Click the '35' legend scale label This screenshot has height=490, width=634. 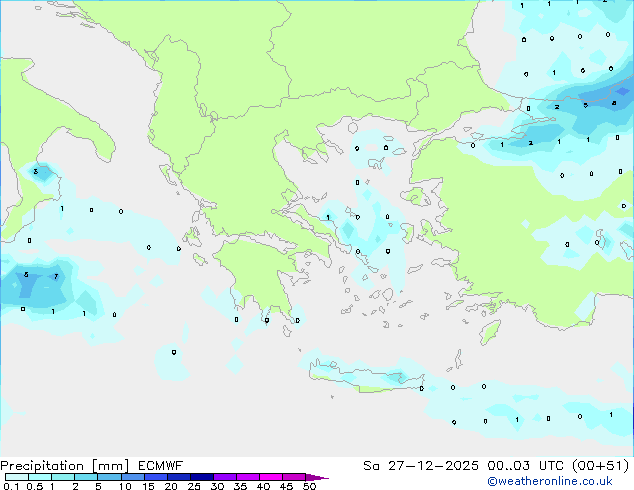(x=240, y=486)
